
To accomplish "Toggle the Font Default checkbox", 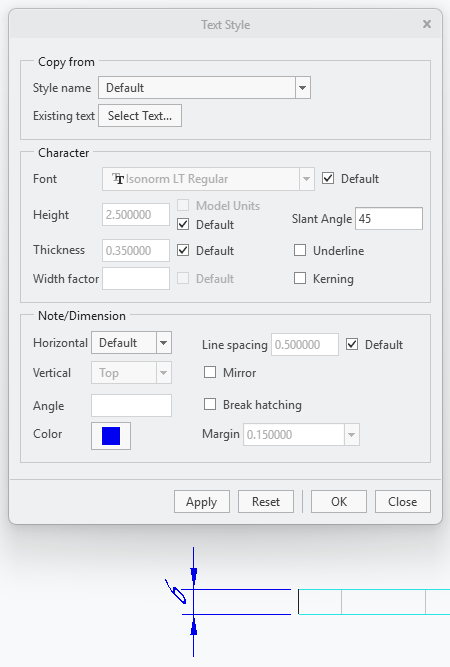I will [x=328, y=178].
